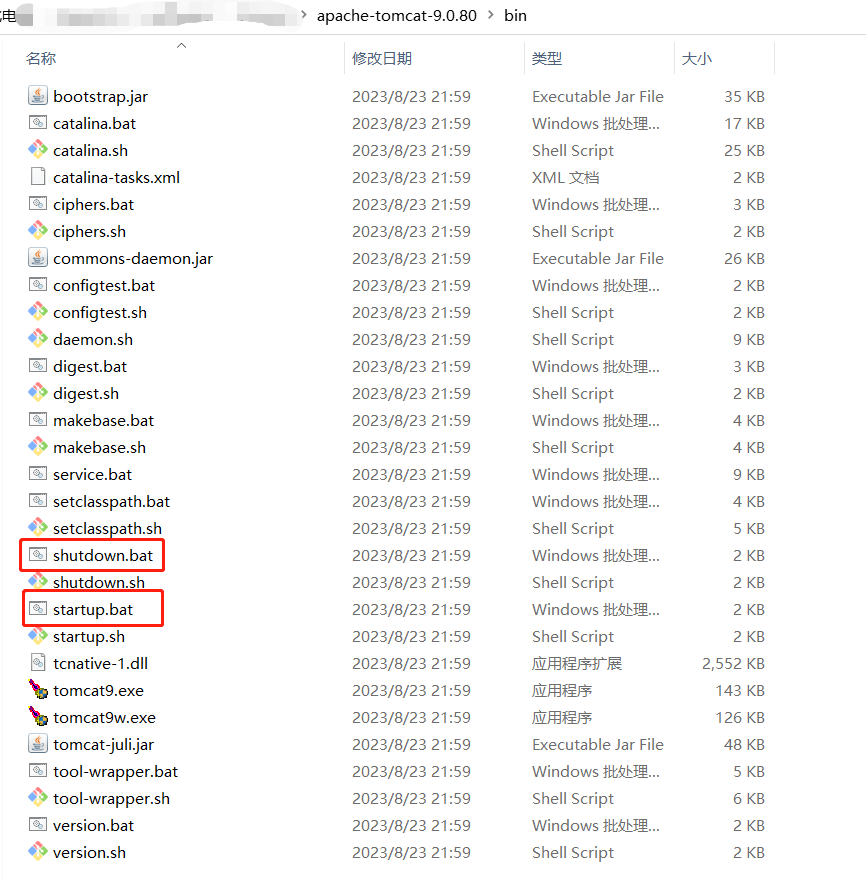Click the makebase.sh script icon
Viewport: 866px width, 880px height.
(x=38, y=447)
